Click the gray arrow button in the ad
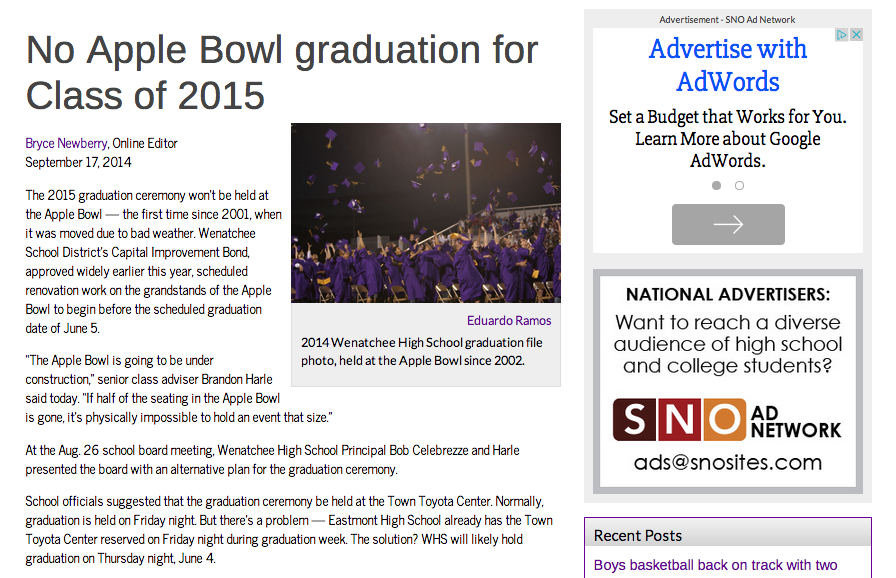The height and width of the screenshot is (578, 896). point(728,225)
